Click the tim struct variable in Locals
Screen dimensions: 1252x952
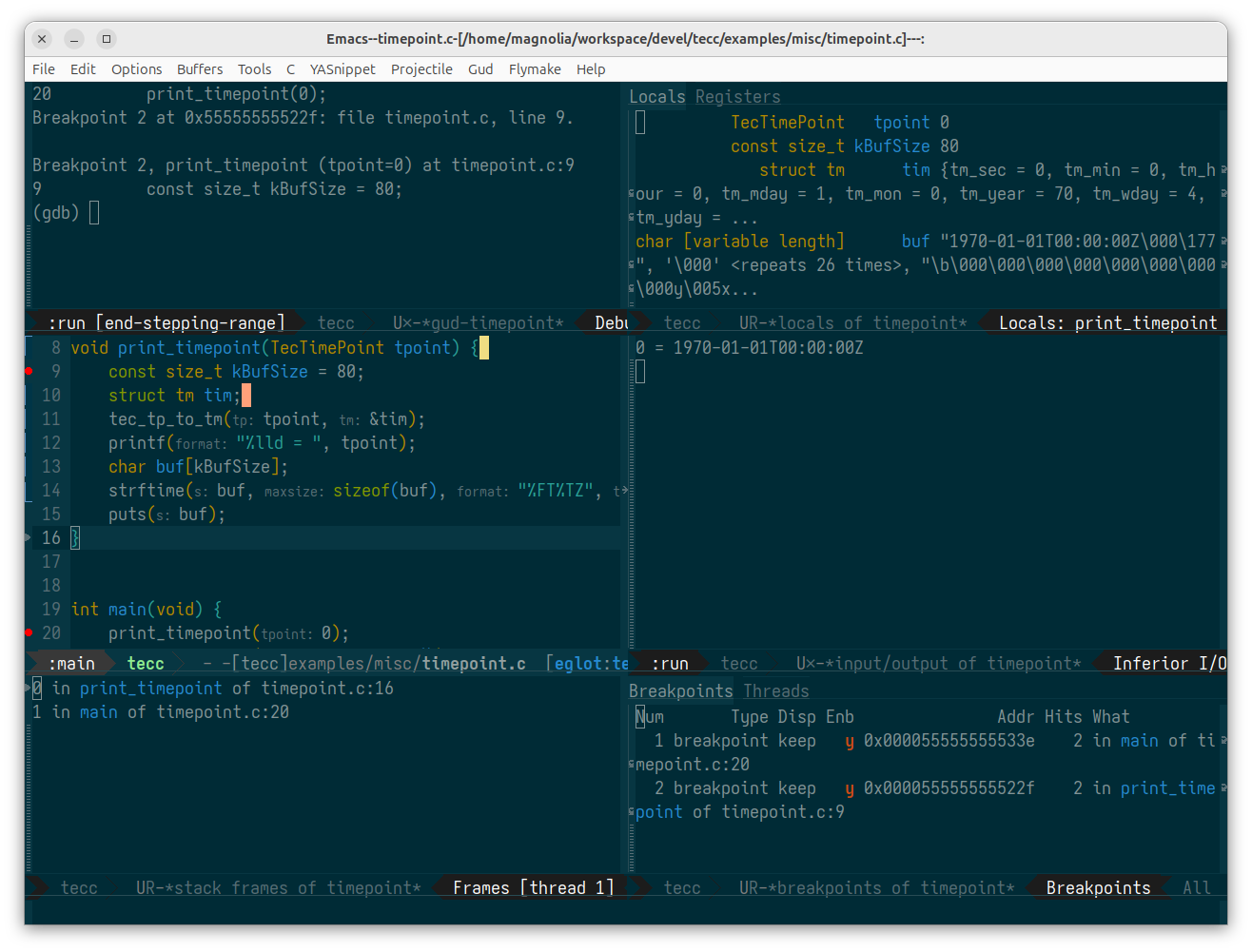pos(916,170)
